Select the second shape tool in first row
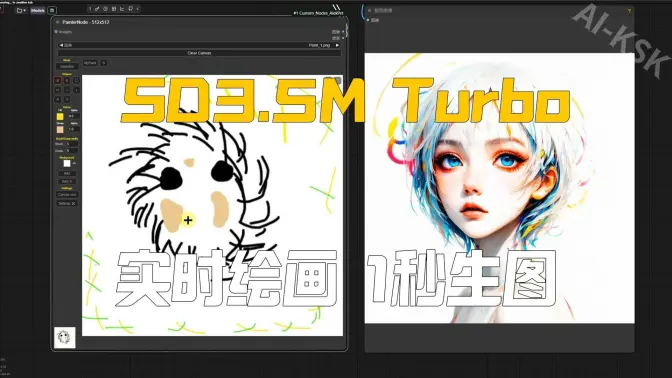The image size is (672, 378). tap(67, 81)
